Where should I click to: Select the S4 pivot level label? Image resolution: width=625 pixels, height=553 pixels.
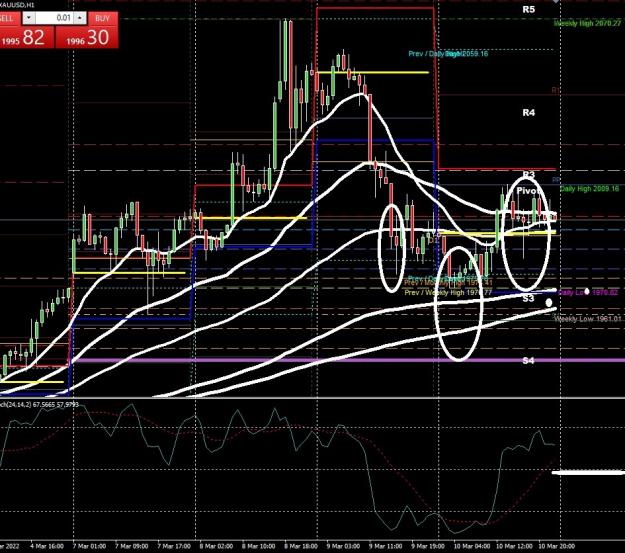pyautogui.click(x=528, y=361)
